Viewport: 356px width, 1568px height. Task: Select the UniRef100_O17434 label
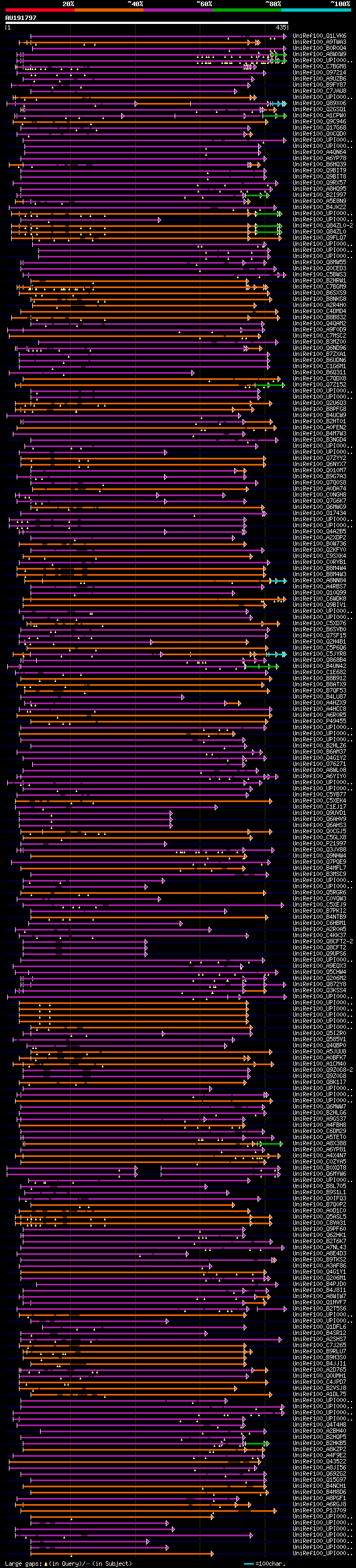point(319,513)
